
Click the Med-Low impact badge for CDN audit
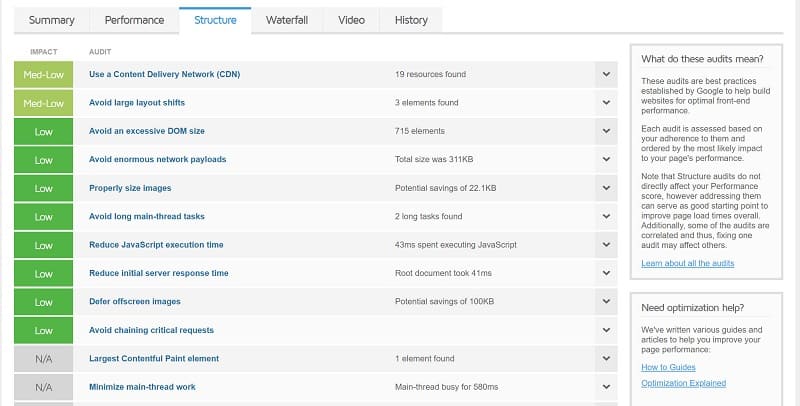pos(44,74)
